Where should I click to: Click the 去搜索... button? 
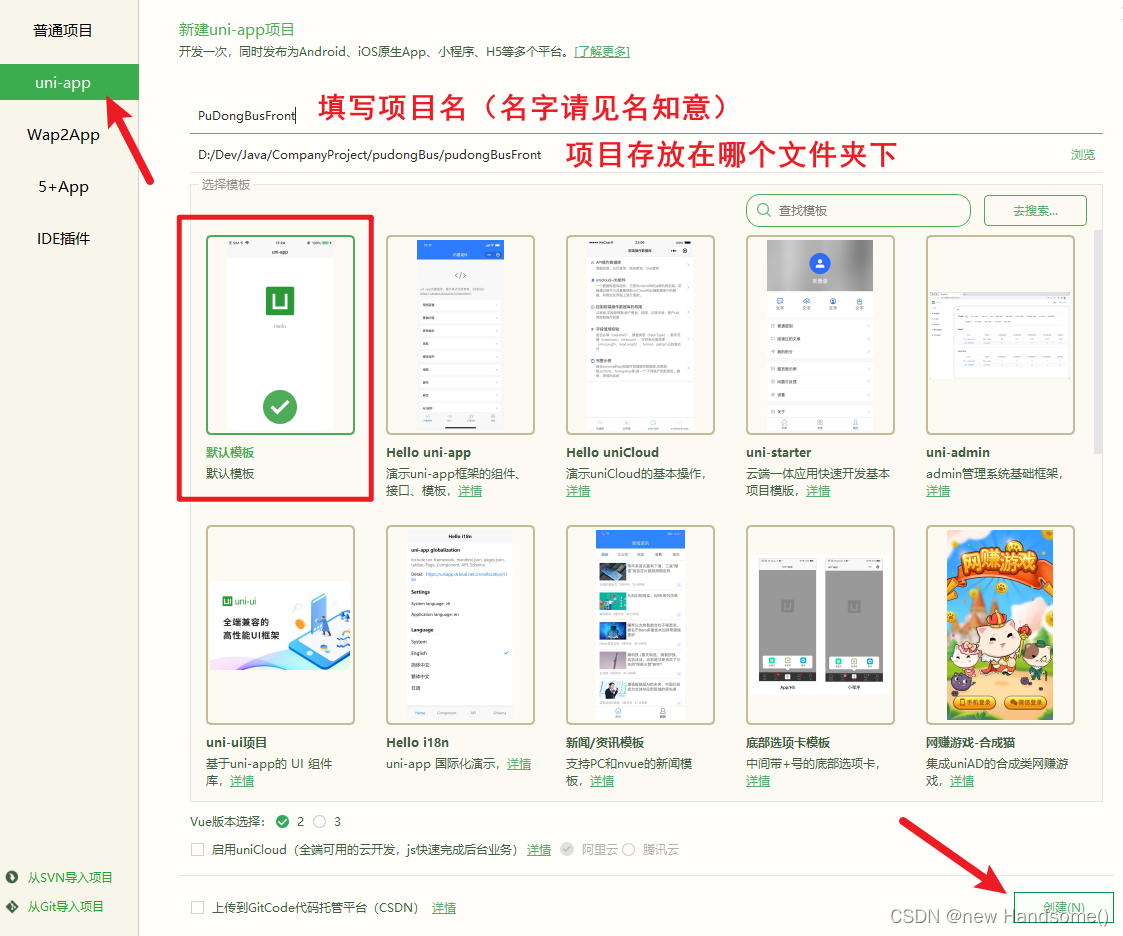click(1035, 211)
